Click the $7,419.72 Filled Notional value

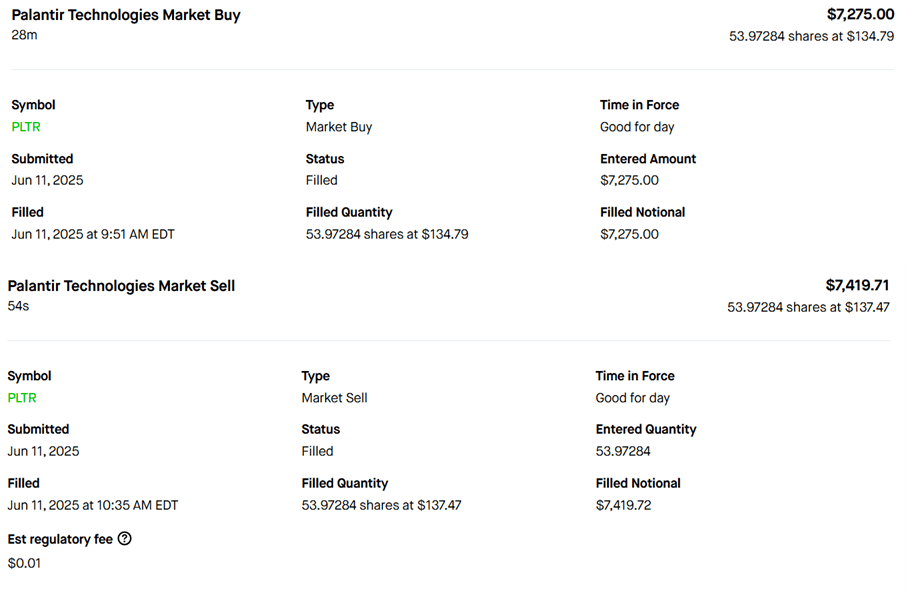(x=623, y=505)
